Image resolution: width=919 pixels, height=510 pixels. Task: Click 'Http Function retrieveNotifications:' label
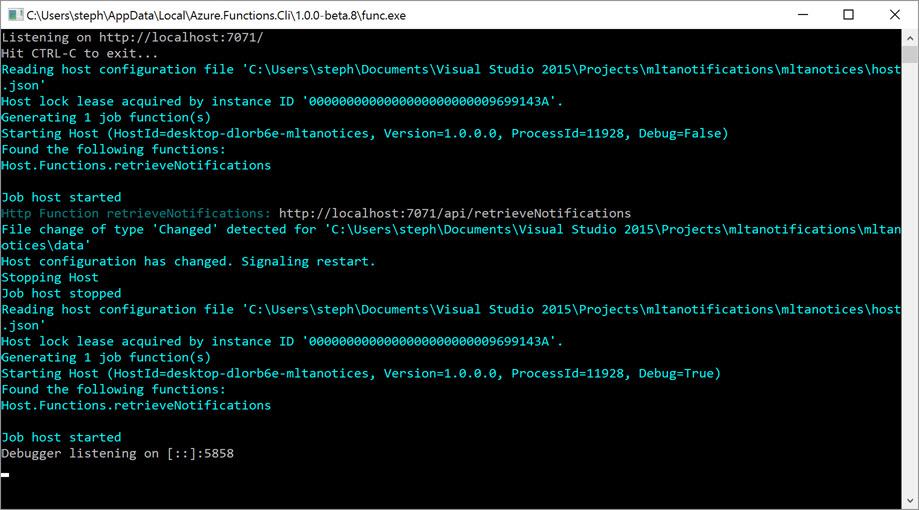coord(136,213)
